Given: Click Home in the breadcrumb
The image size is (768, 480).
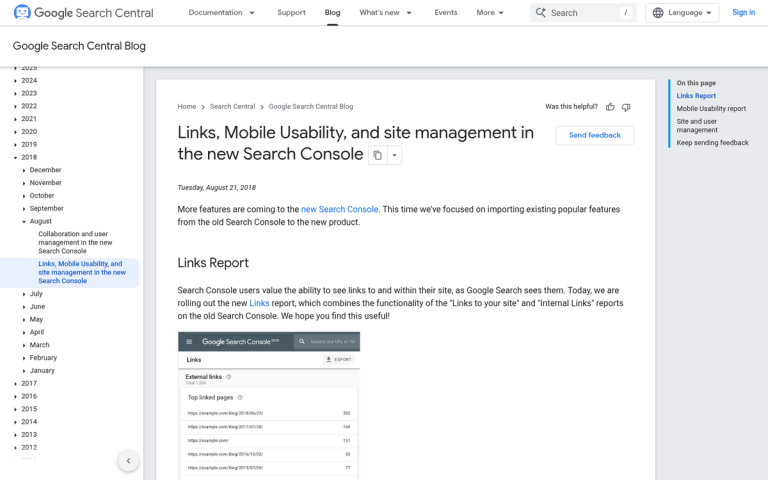Looking at the screenshot, I should pyautogui.click(x=187, y=106).
